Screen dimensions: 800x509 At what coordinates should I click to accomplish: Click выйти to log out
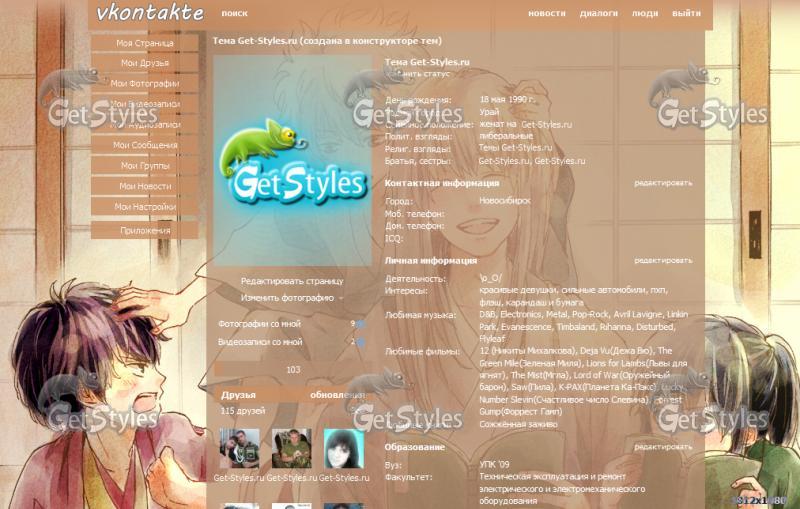tap(686, 13)
